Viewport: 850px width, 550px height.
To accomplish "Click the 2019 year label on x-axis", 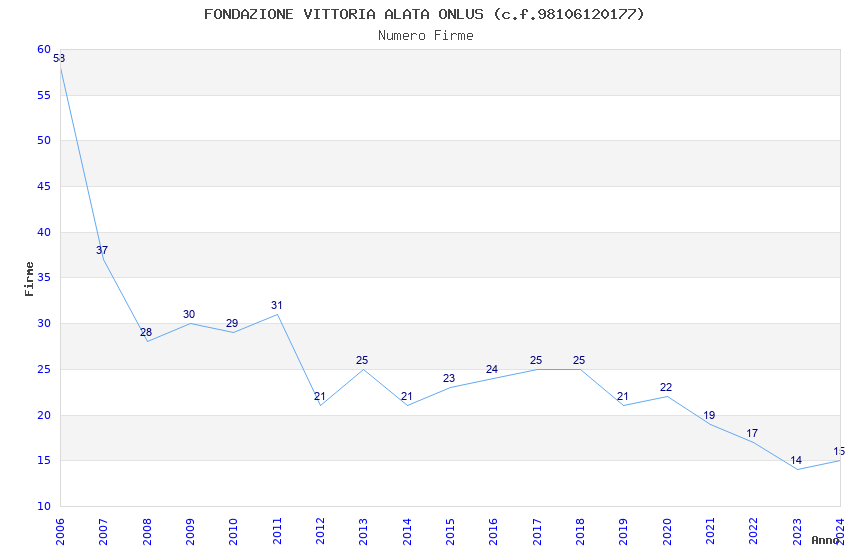I will [623, 531].
